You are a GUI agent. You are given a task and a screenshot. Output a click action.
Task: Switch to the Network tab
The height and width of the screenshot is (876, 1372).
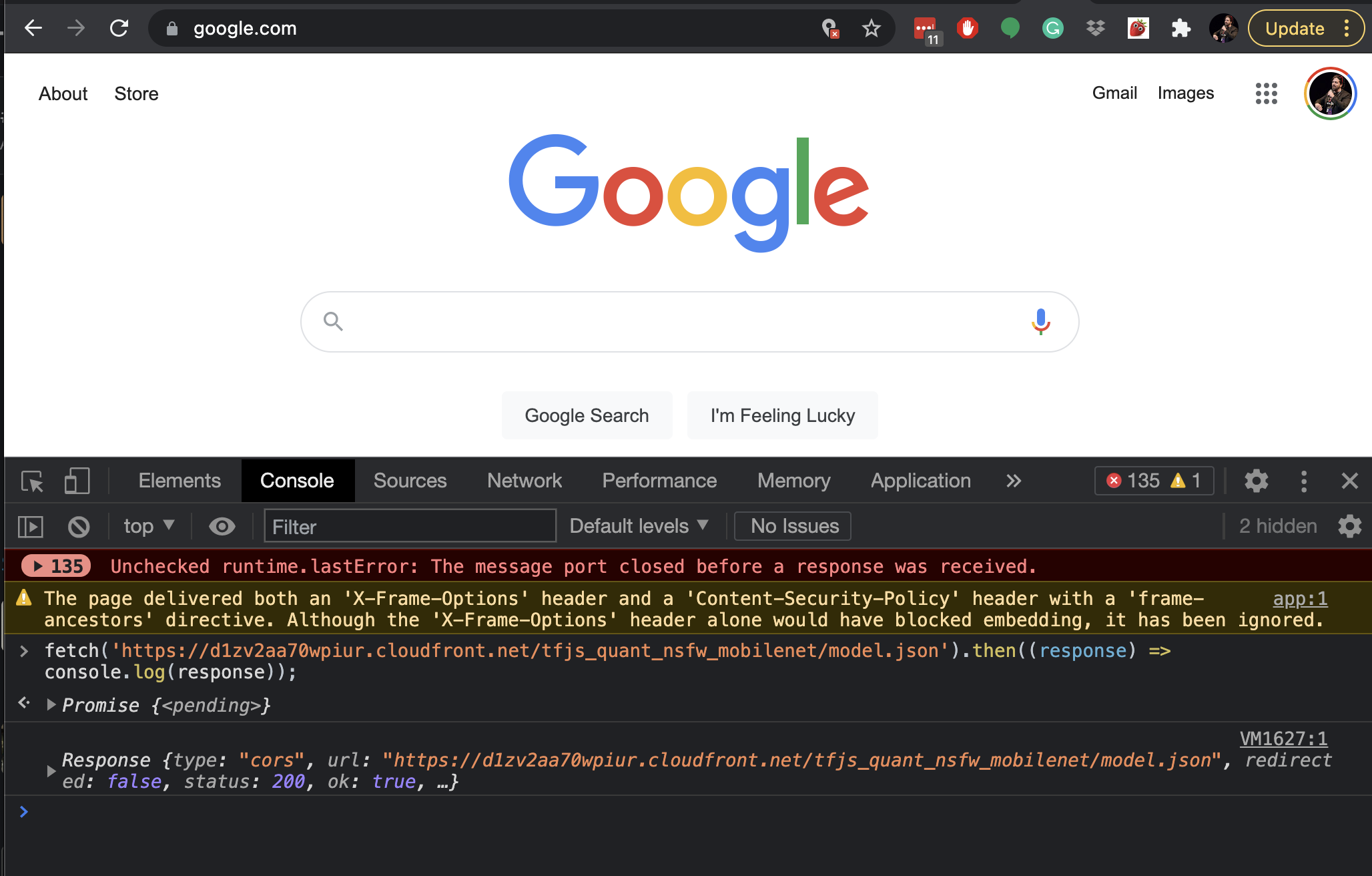pos(525,481)
